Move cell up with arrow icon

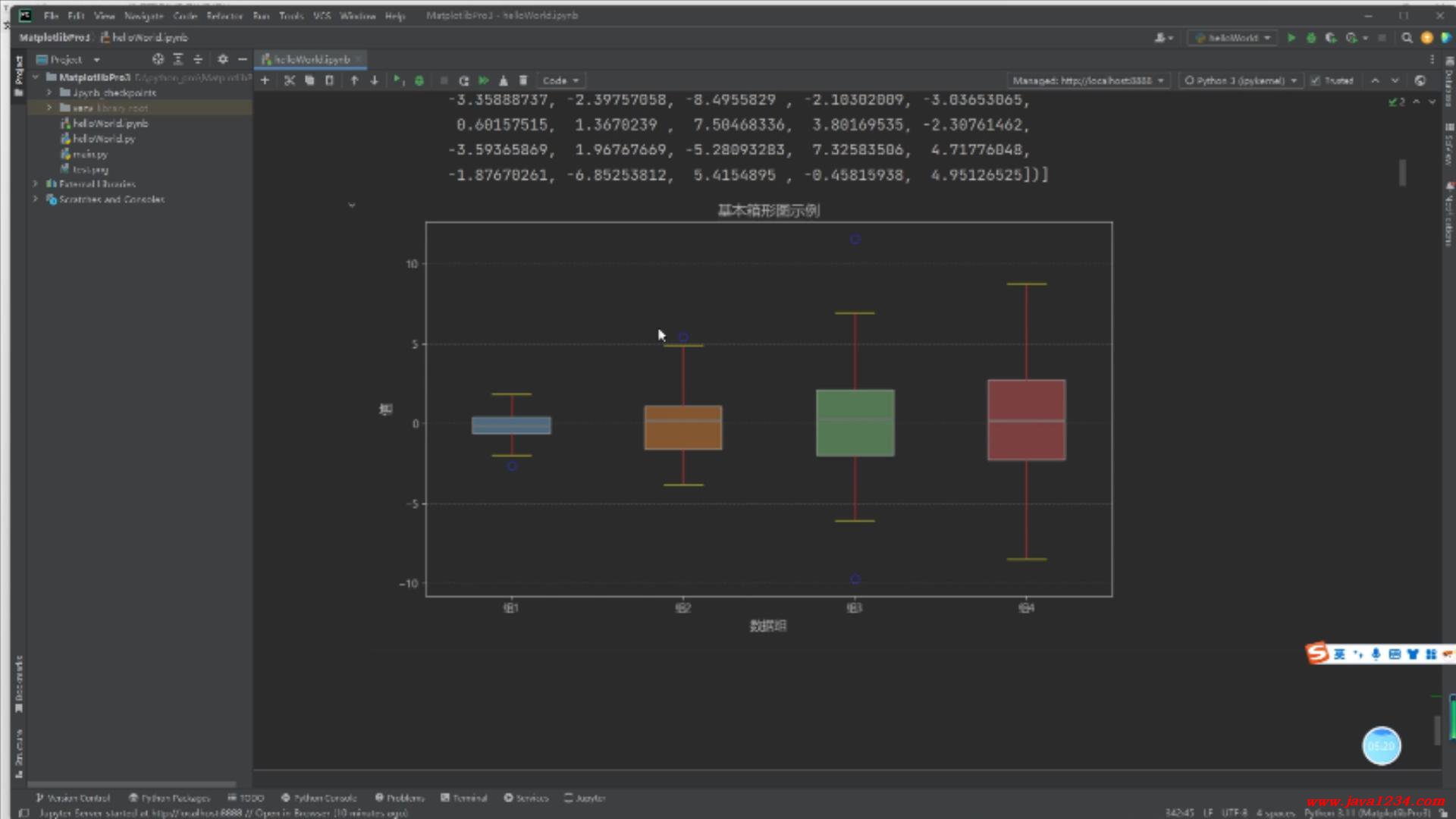click(354, 80)
